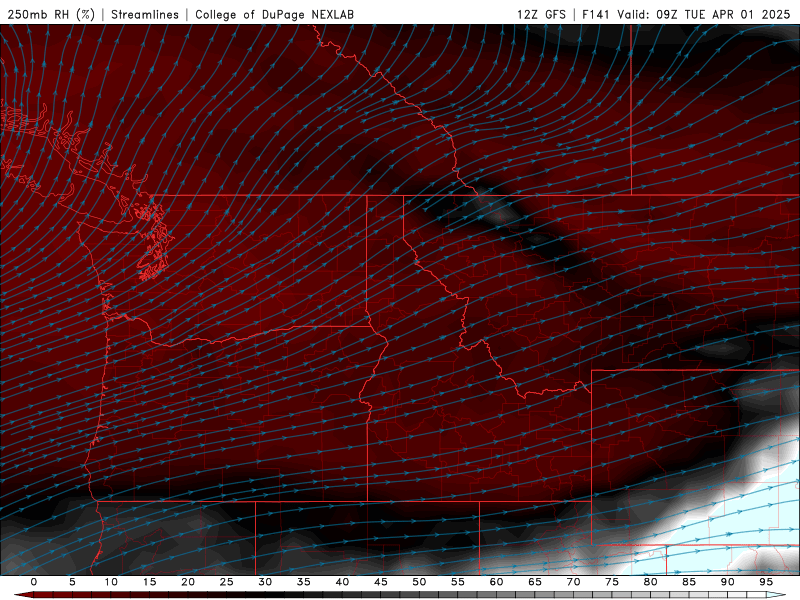Screen dimensions: 800x600
Task: Click the colorbar label "85"
Action: (x=689, y=582)
